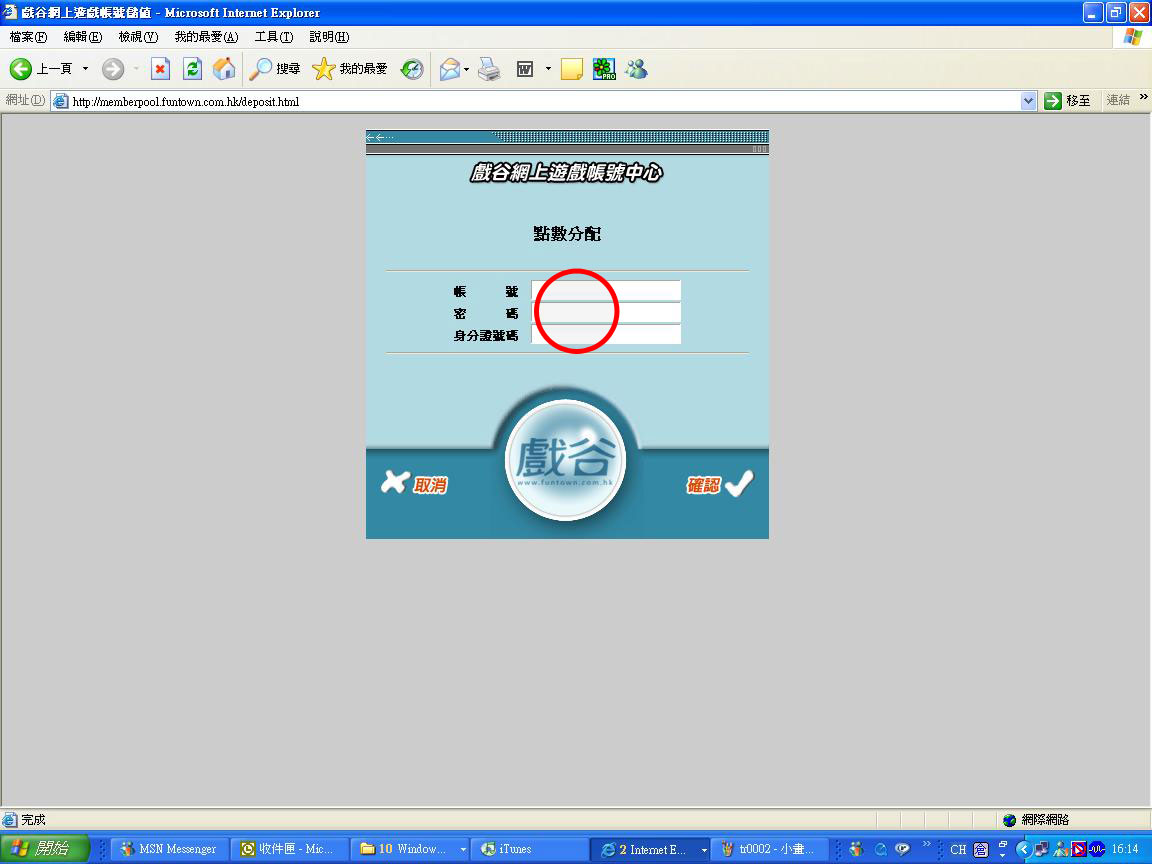Open grouped Windows Explorer taskbar item
The height and width of the screenshot is (864, 1152).
click(411, 849)
